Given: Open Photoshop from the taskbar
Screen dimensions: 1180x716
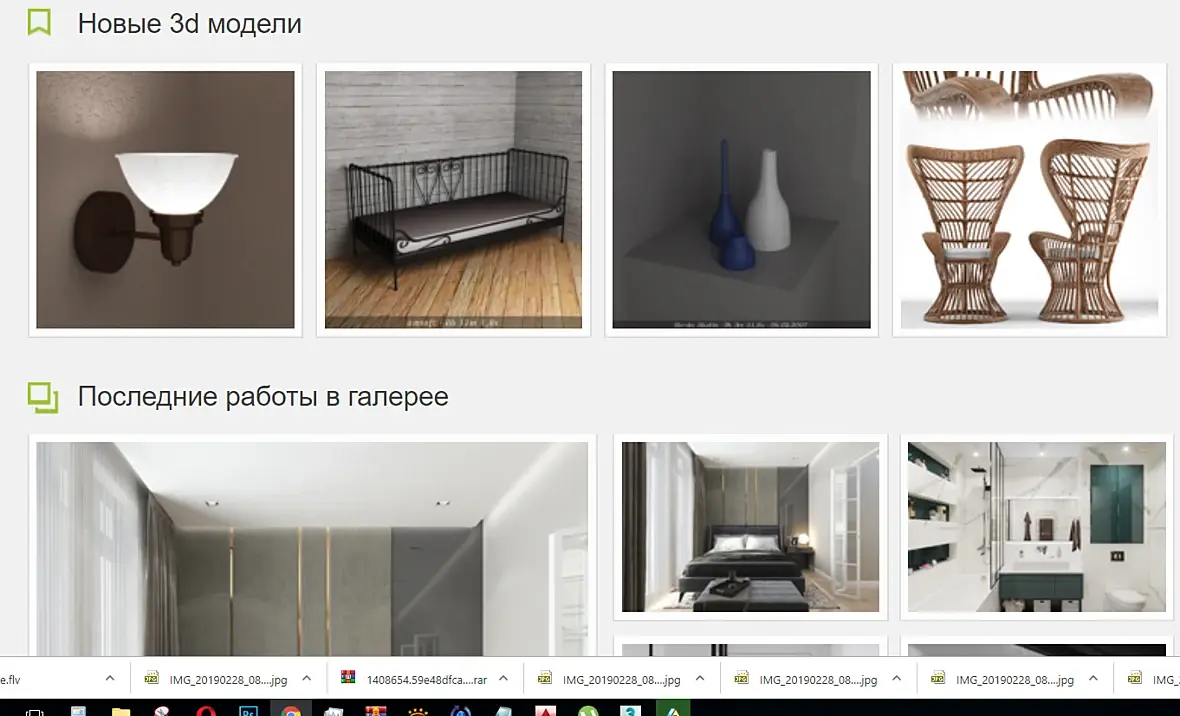Looking at the screenshot, I should tap(248, 710).
